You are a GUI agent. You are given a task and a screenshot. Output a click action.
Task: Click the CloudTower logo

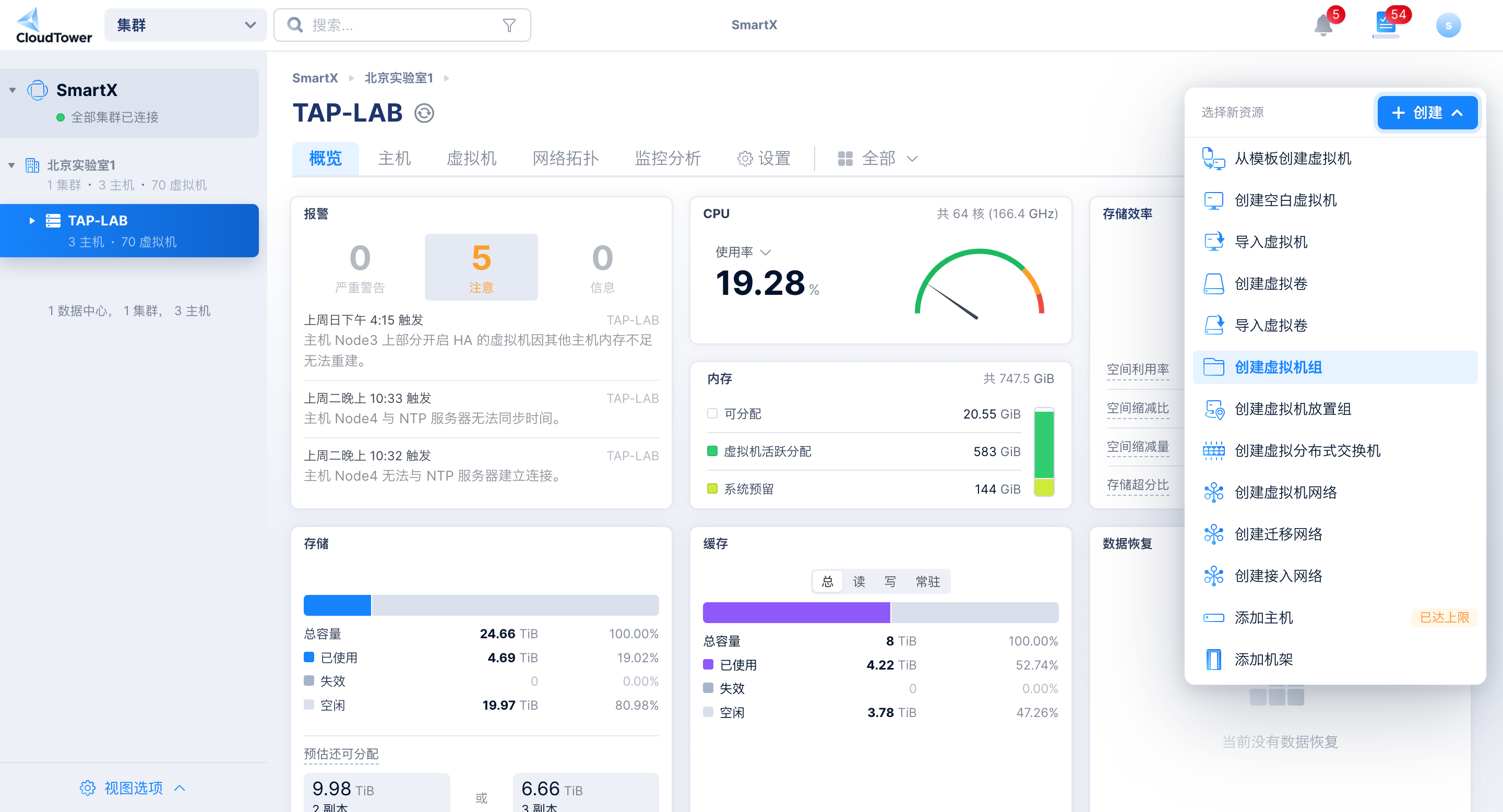point(54,25)
